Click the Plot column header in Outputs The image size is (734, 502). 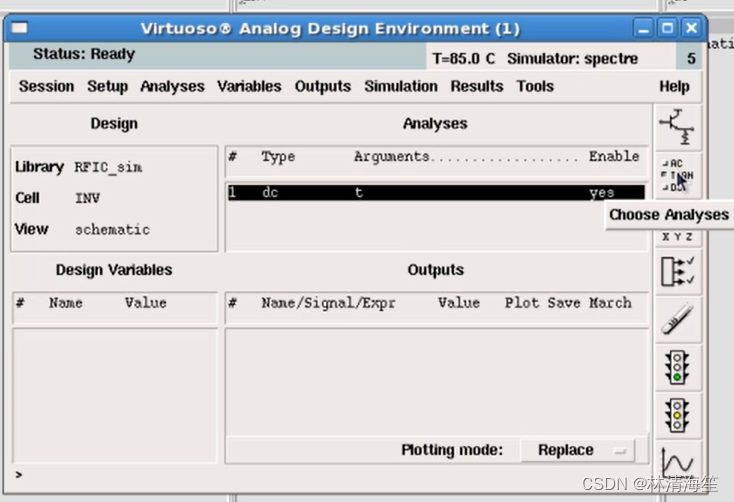click(x=521, y=303)
